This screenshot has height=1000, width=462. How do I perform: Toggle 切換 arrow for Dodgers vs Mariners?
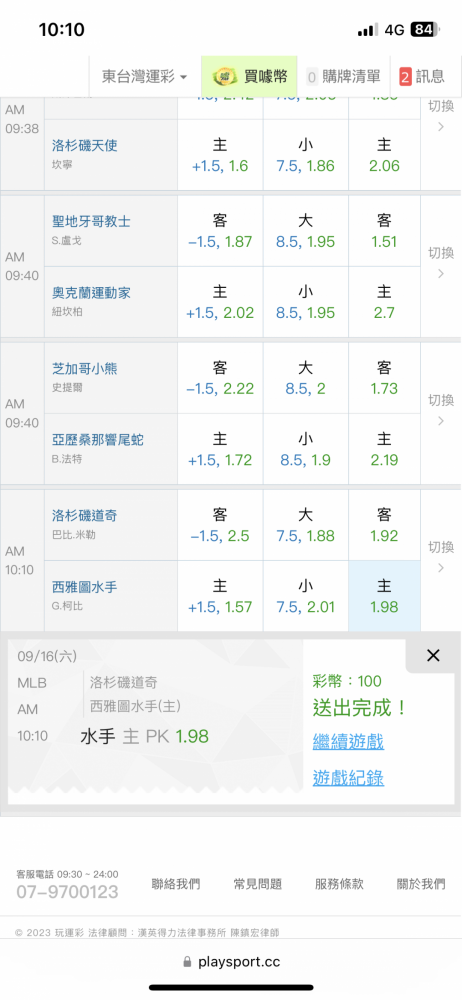[x=441, y=557]
